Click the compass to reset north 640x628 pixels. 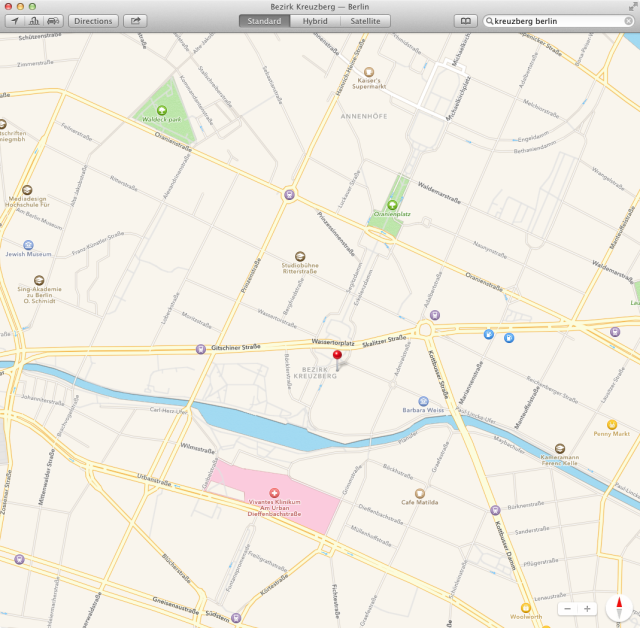tap(619, 608)
